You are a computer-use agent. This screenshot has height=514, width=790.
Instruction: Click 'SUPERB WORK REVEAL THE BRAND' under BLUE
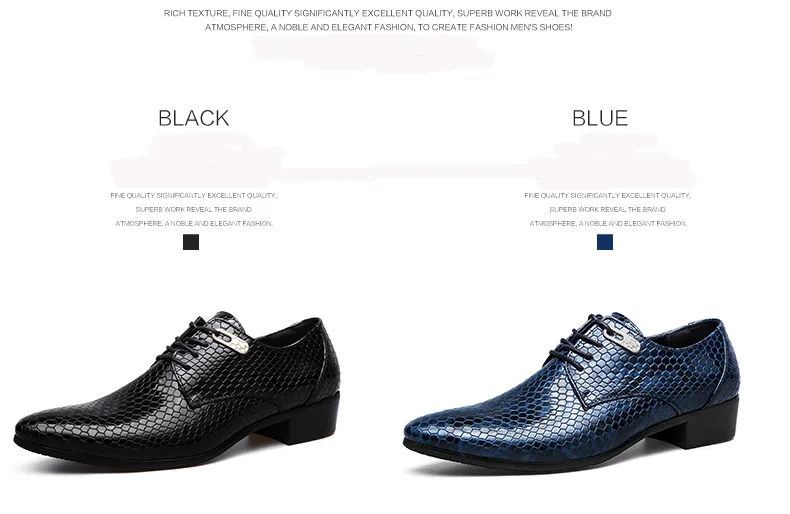608,209
